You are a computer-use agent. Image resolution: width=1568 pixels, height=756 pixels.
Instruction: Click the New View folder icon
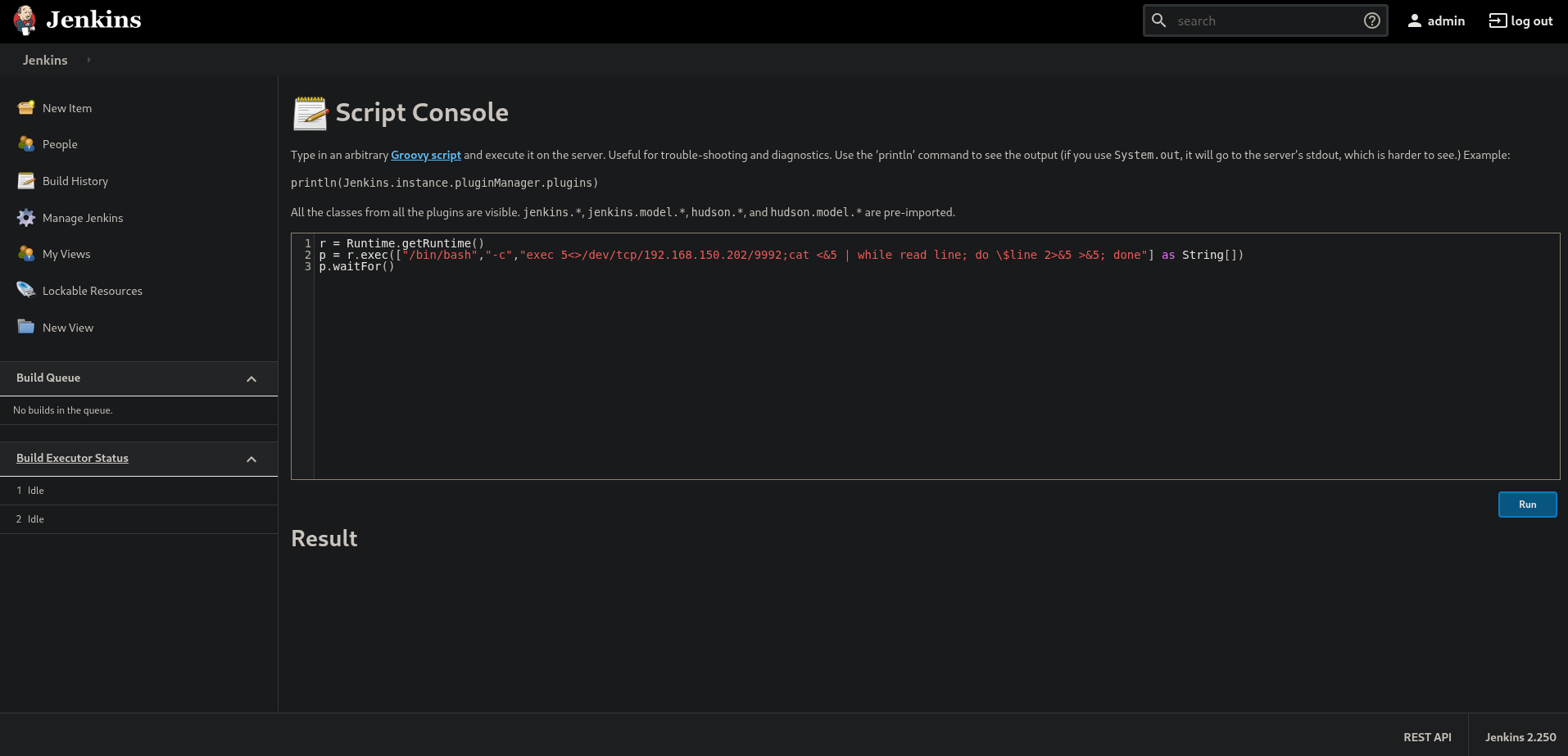click(x=26, y=327)
